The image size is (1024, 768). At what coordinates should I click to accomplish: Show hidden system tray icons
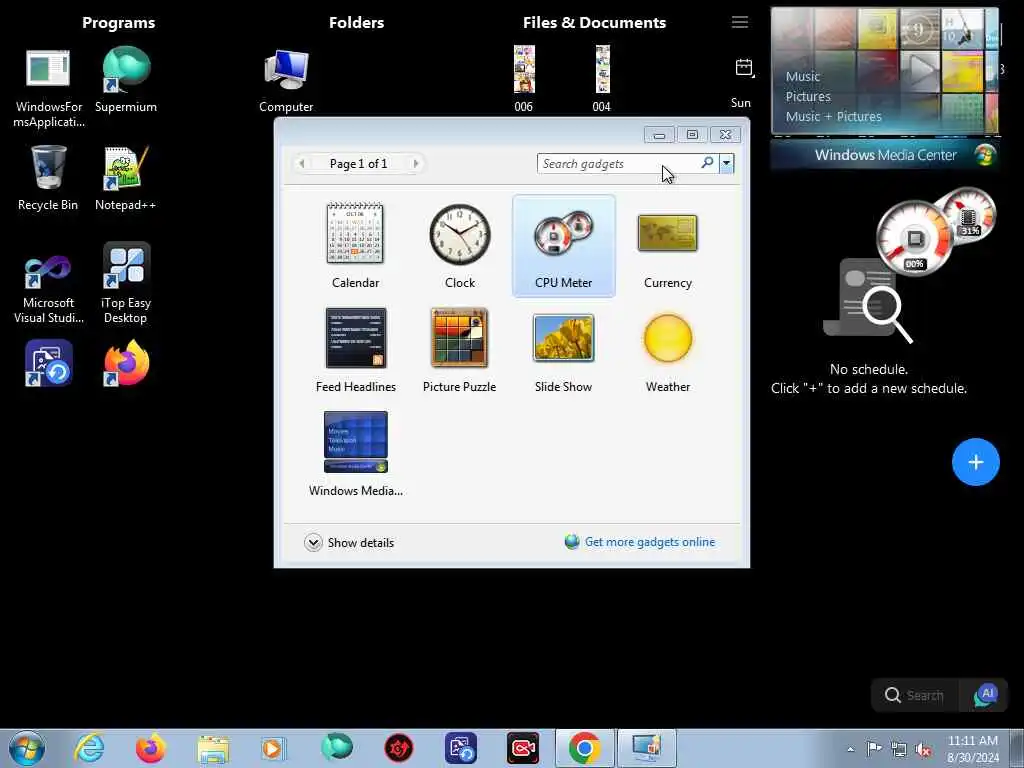pos(850,749)
